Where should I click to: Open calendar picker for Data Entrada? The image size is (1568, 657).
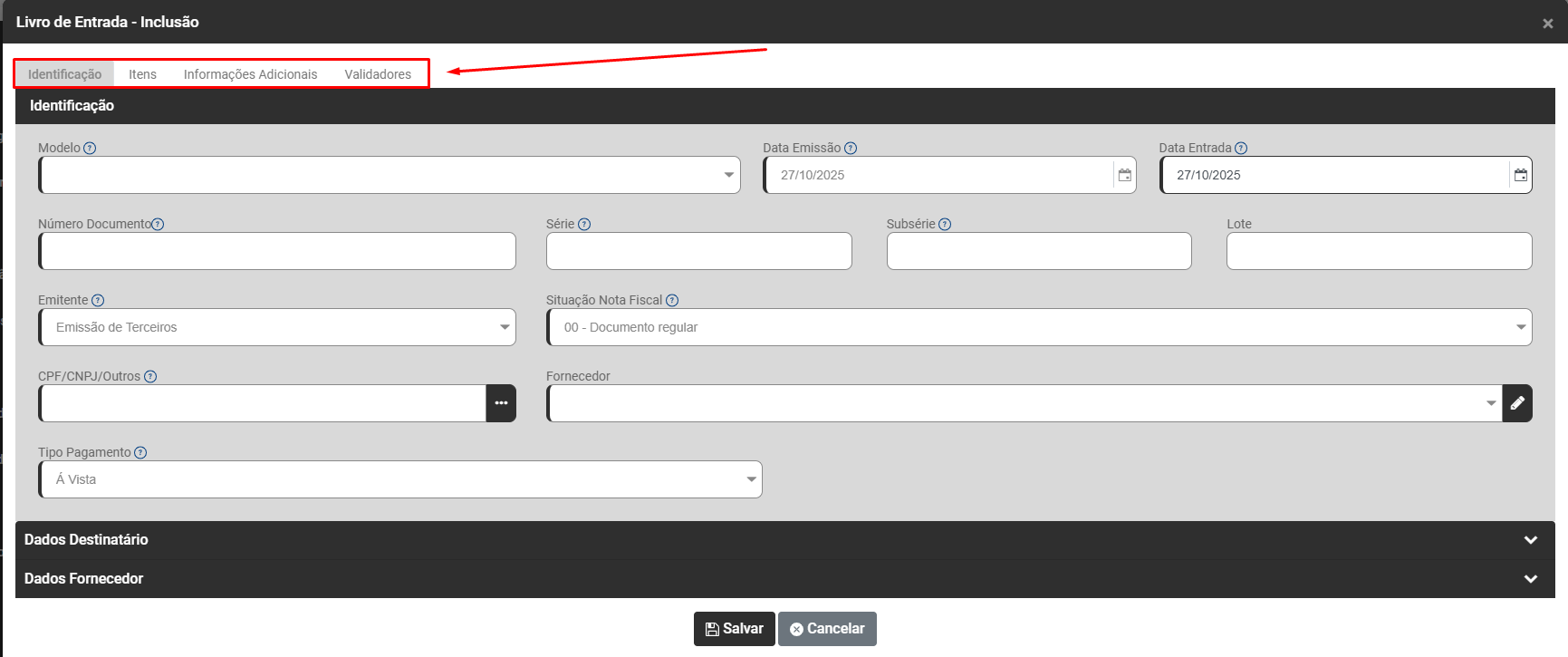(1521, 175)
